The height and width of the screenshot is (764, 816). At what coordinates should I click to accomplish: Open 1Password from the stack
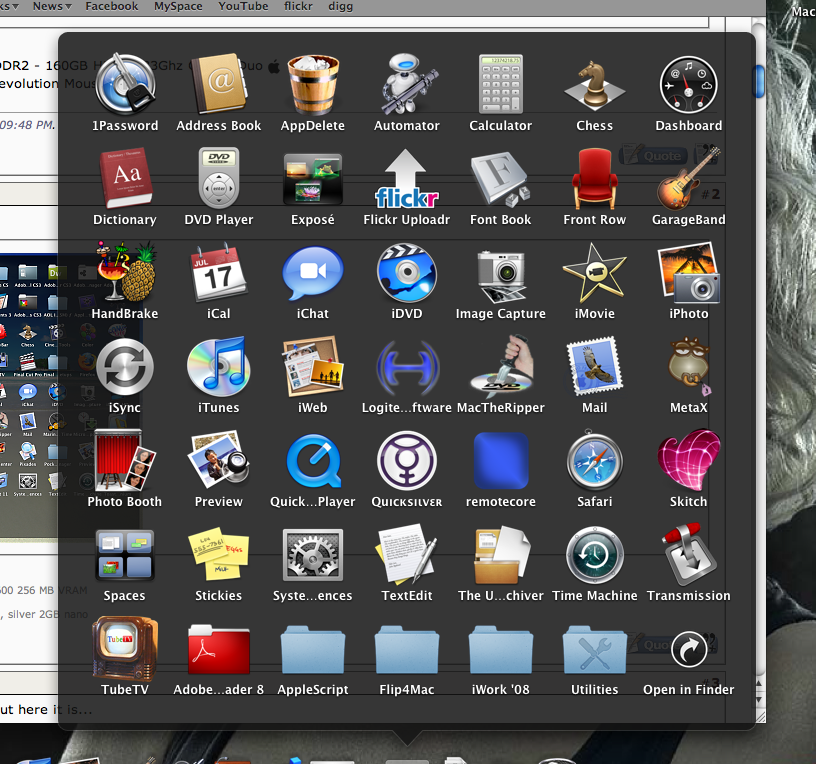(125, 84)
